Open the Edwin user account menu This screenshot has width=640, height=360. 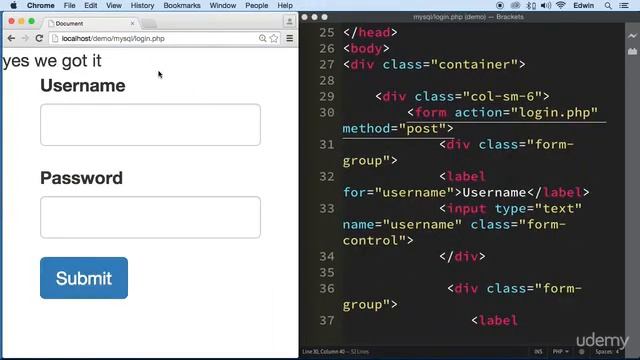tap(584, 5)
